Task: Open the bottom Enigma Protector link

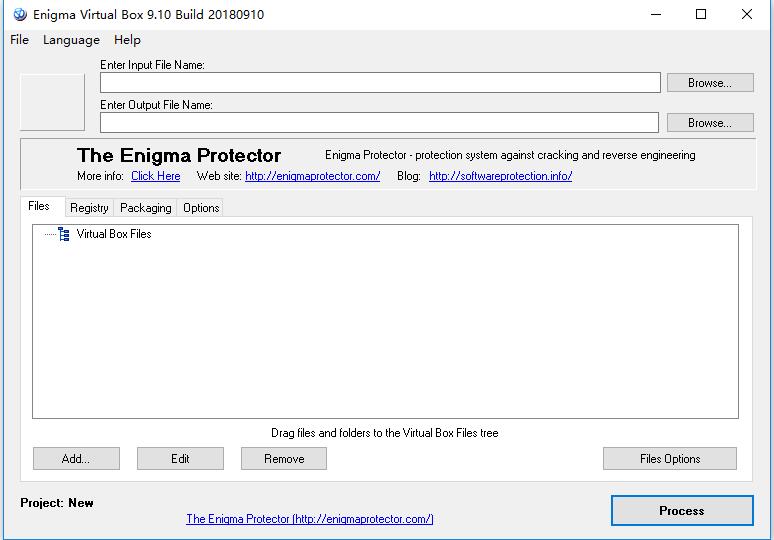Action: (x=310, y=519)
